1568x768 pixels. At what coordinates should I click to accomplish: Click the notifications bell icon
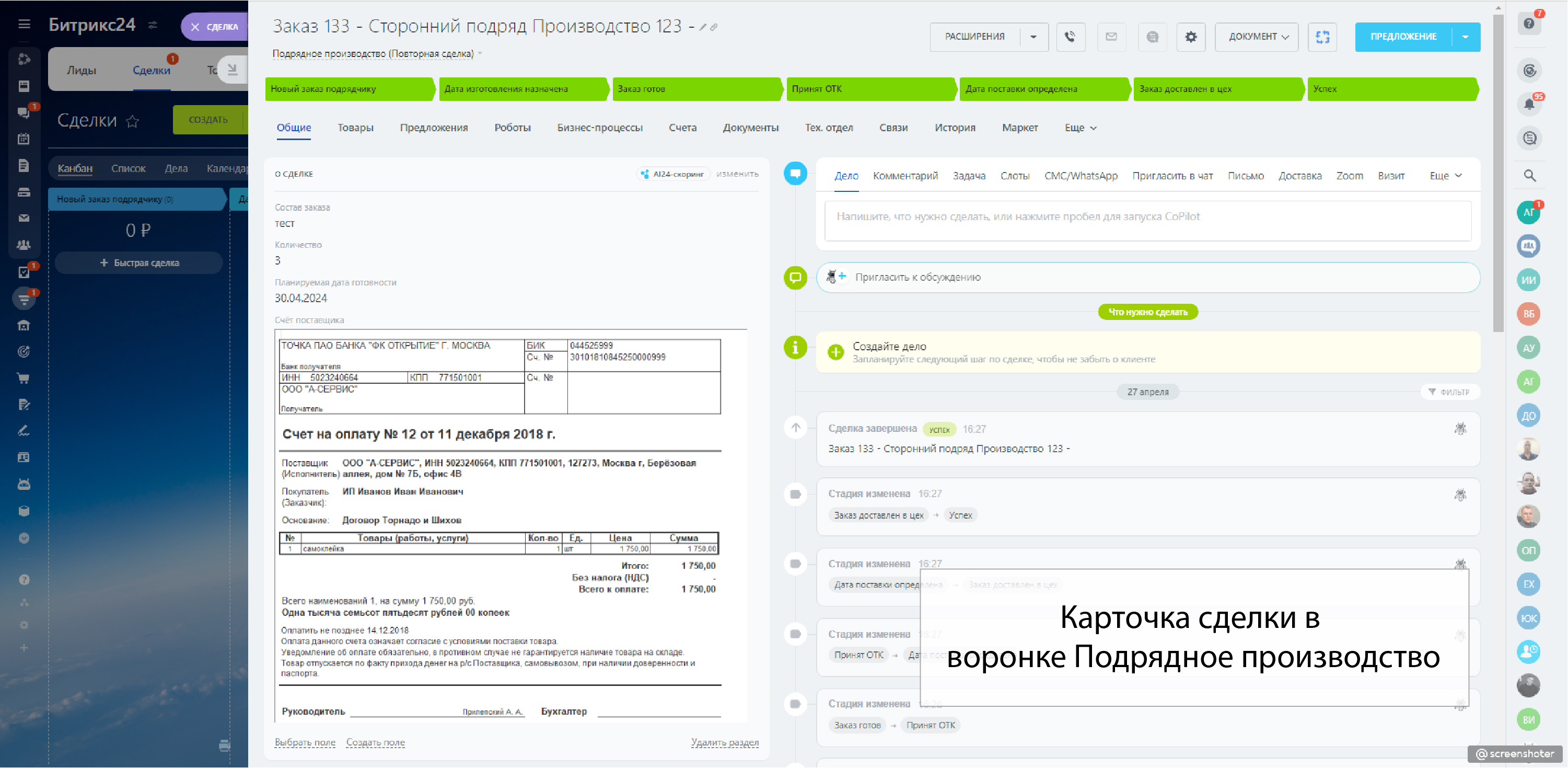(x=1528, y=104)
